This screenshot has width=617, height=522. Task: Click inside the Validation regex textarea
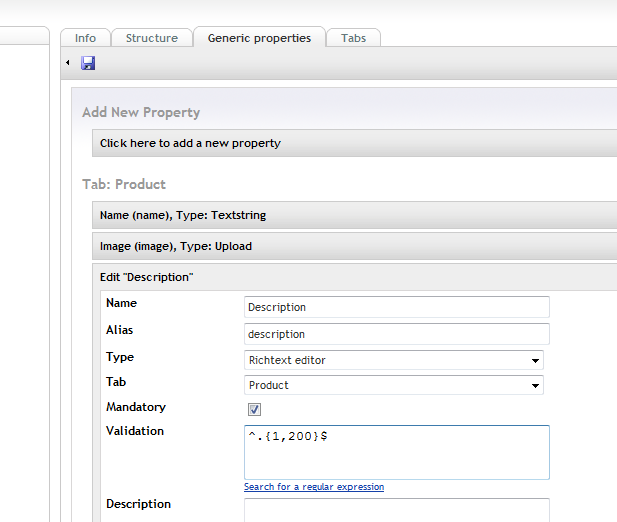click(397, 452)
